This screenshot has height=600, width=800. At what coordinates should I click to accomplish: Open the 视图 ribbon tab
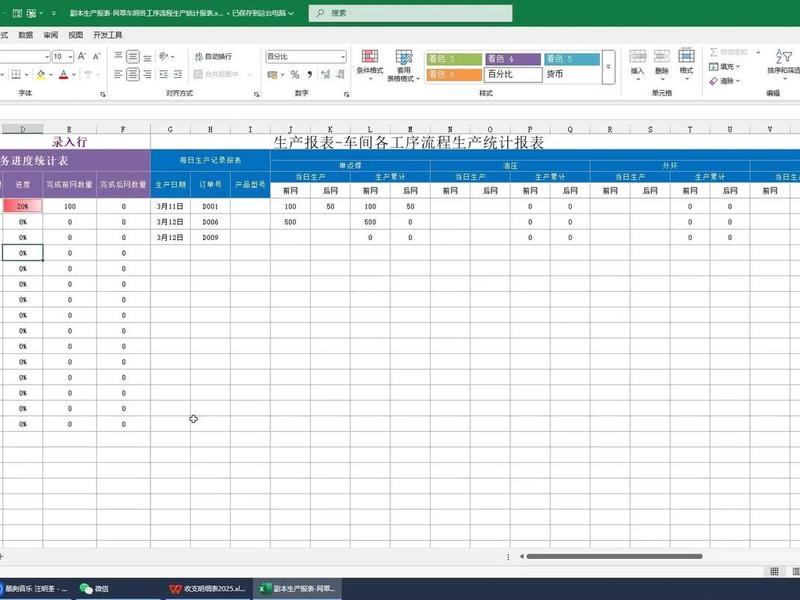pyautogui.click(x=76, y=35)
